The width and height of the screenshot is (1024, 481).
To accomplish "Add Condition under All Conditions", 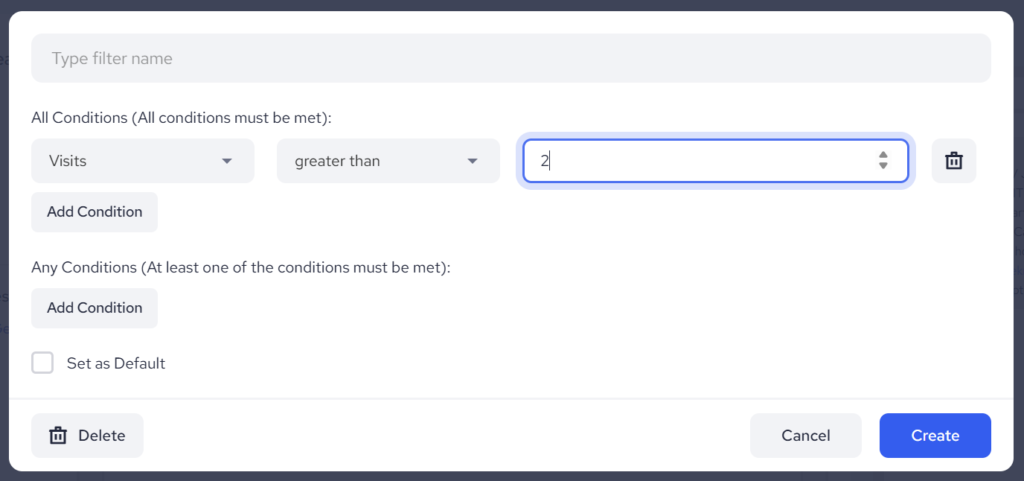I will (x=94, y=212).
